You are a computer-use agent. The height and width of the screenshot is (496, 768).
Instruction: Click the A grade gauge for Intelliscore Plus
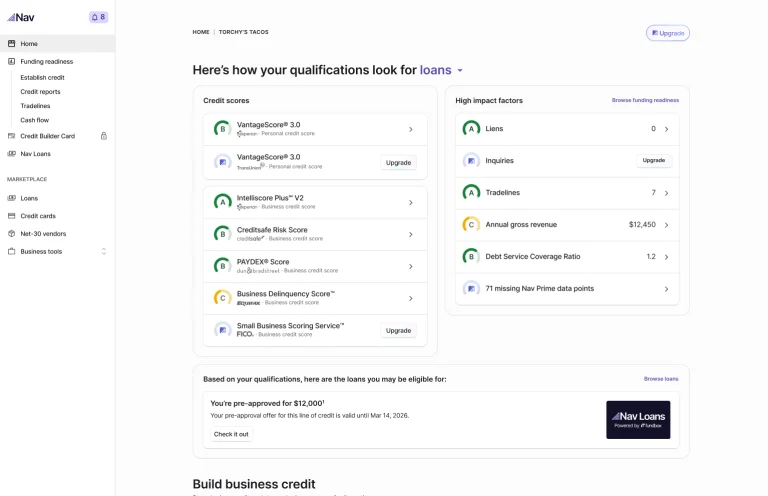222,202
